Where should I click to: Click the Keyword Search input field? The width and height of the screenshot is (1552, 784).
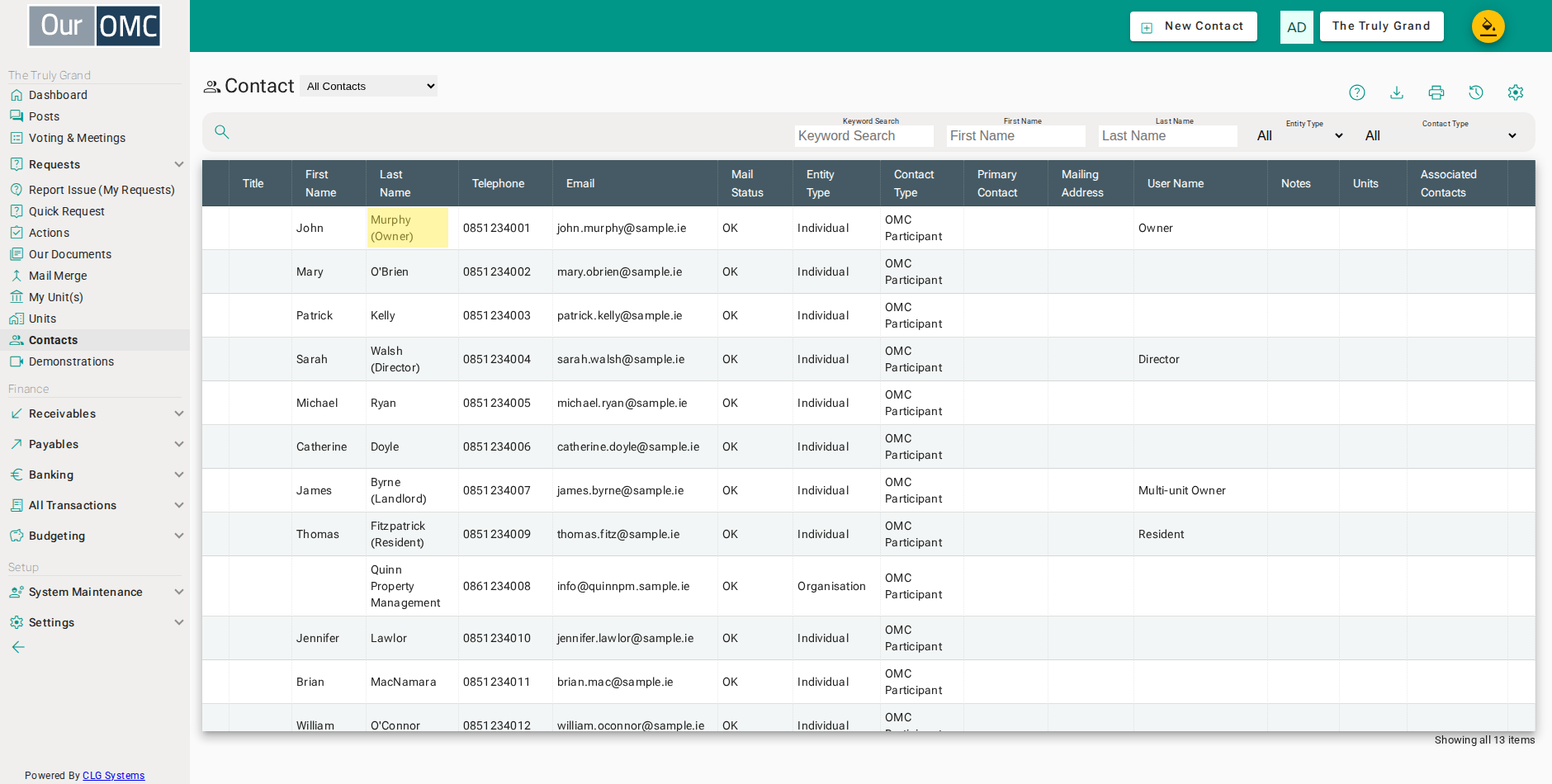point(864,136)
